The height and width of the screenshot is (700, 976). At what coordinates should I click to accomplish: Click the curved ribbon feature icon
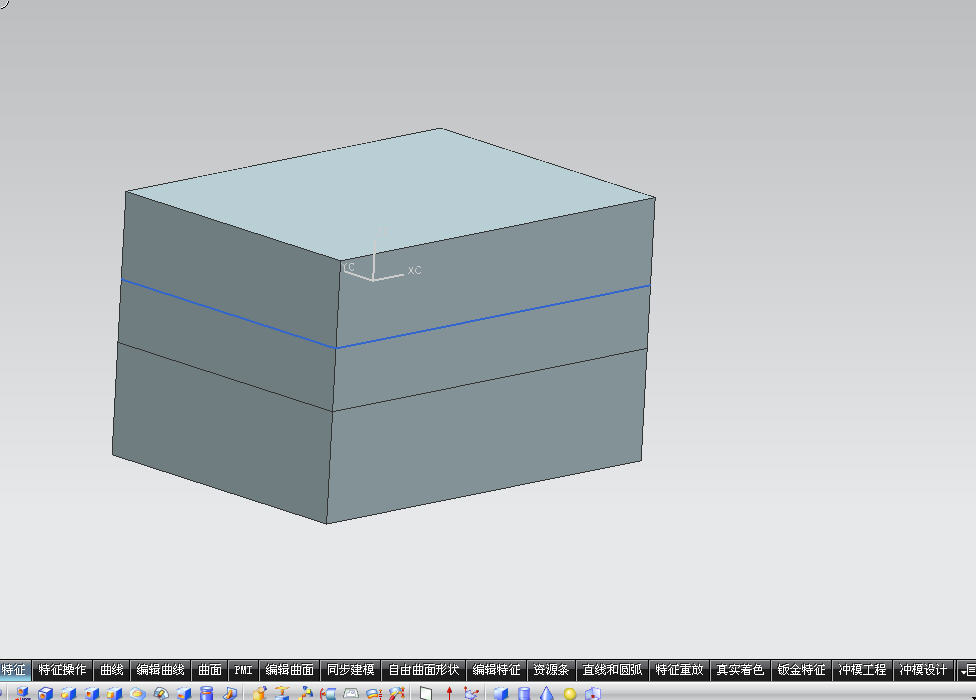373,693
